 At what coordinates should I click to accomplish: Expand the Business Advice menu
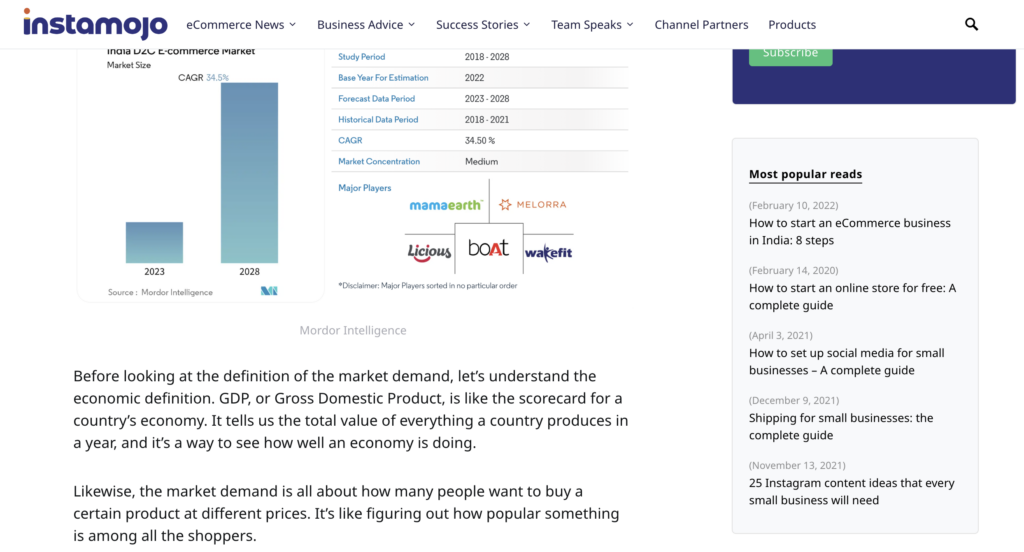(x=367, y=24)
